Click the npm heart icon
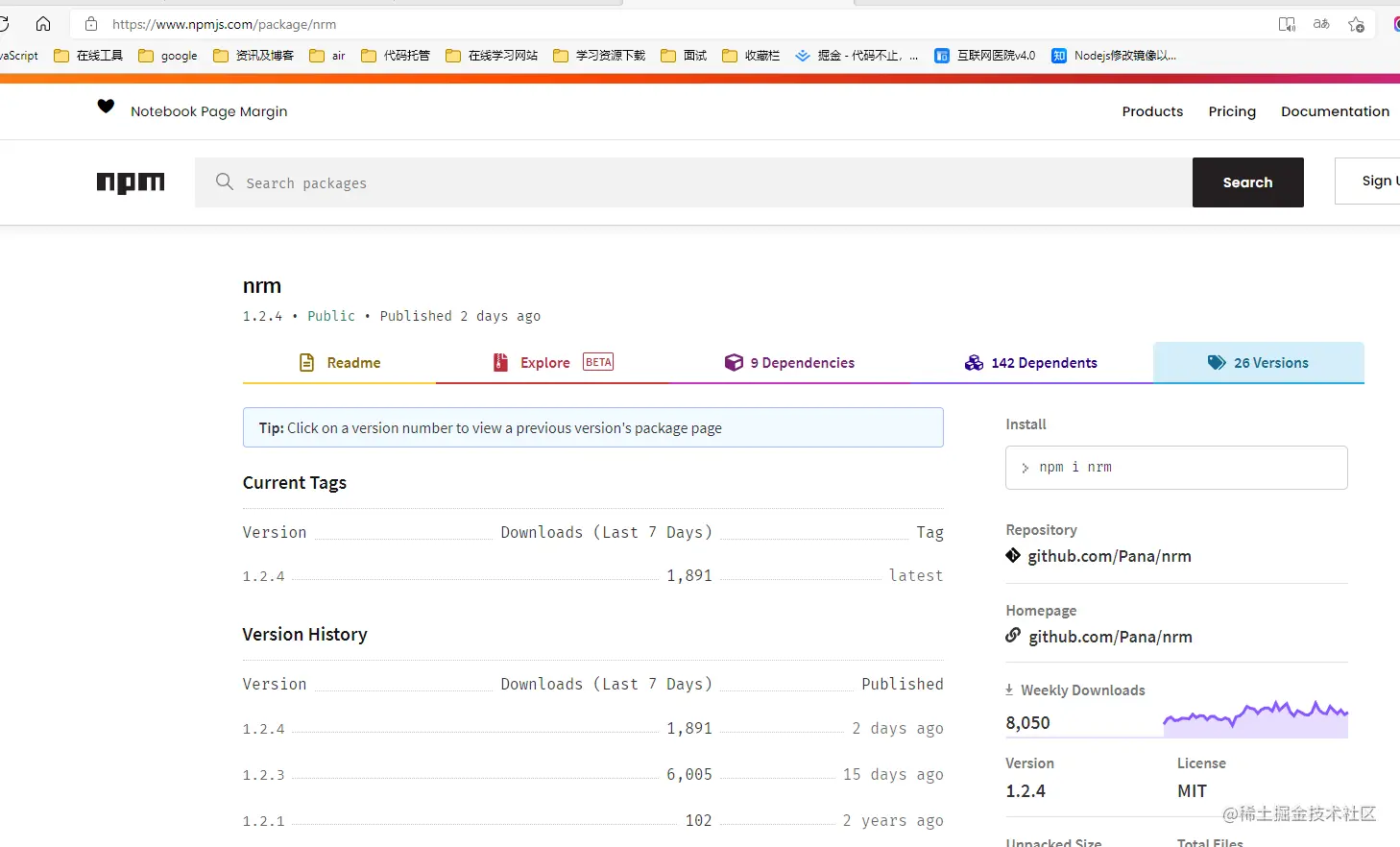The height and width of the screenshot is (847, 1400). pyautogui.click(x=106, y=107)
